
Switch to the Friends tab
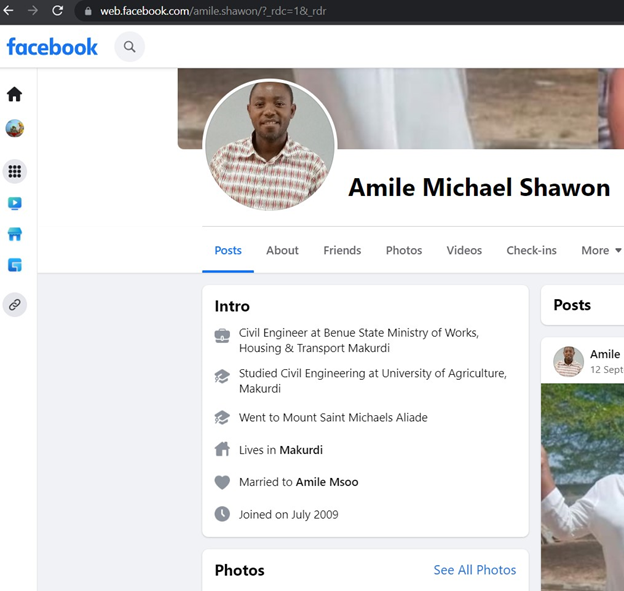coord(342,250)
